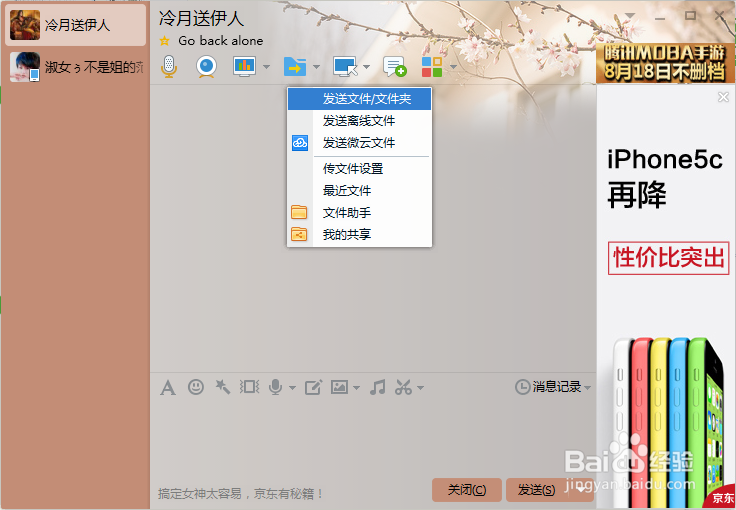Switch to the 淑女 chat tab
This screenshot has height=510, width=736.
(x=76, y=67)
